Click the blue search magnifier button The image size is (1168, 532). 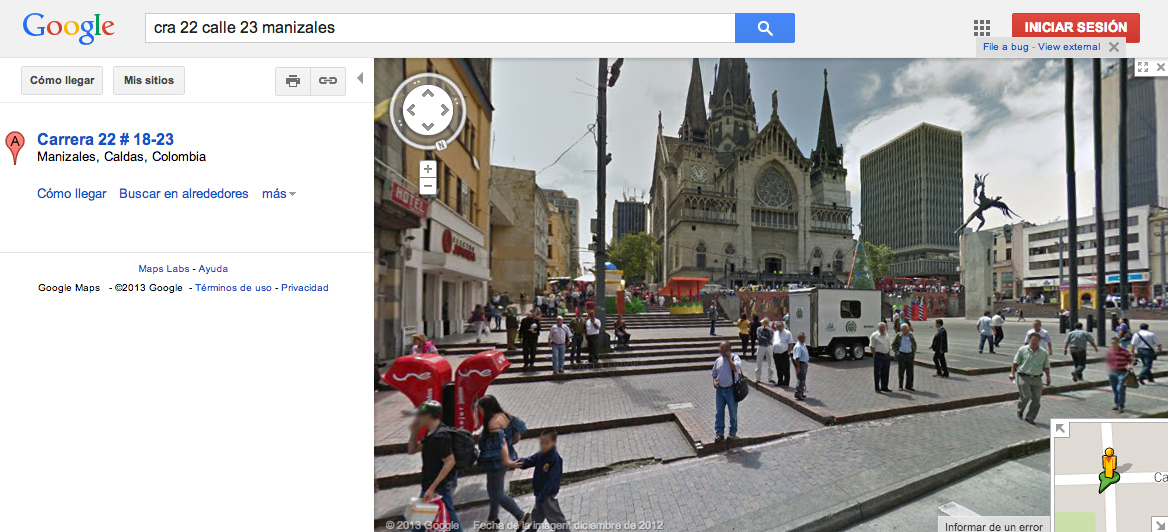click(764, 28)
